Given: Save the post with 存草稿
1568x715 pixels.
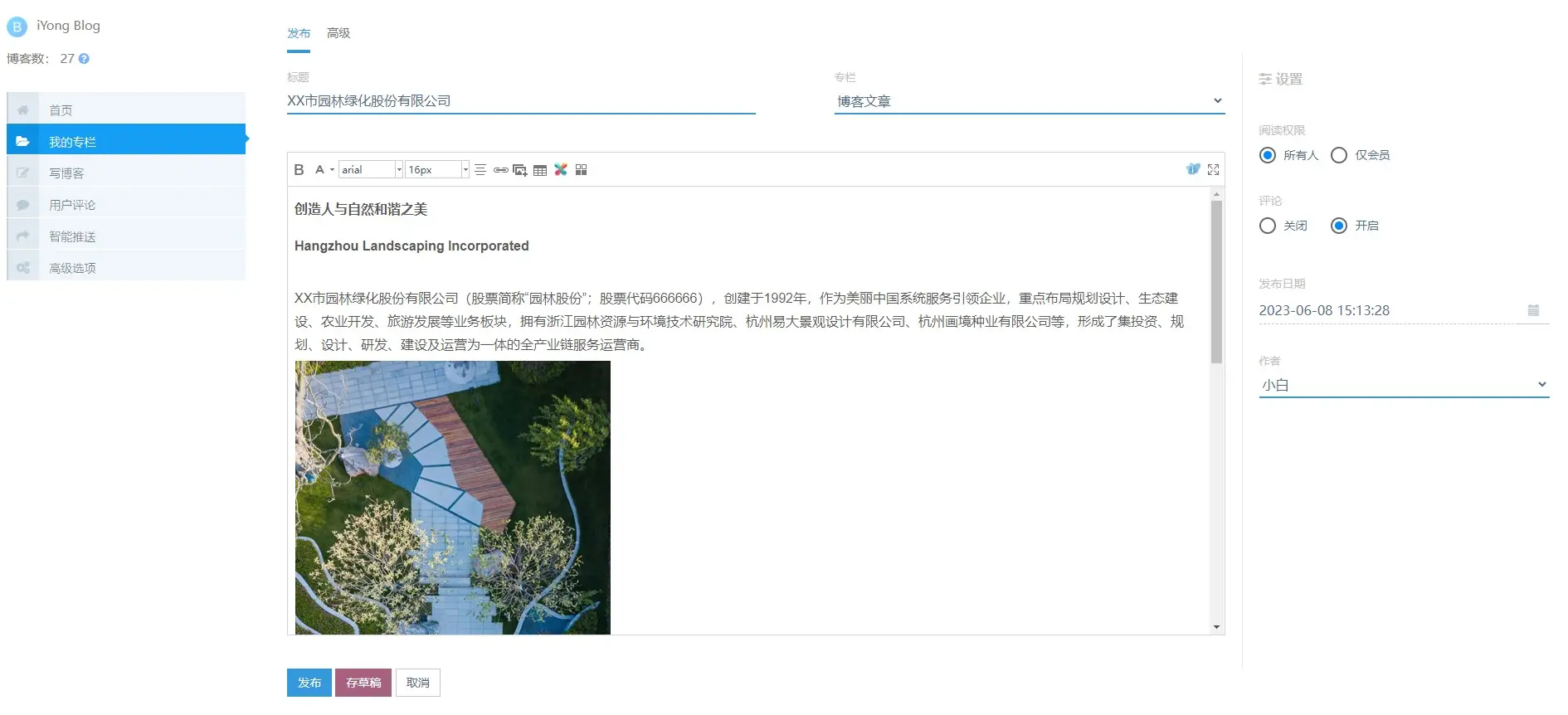Looking at the screenshot, I should [x=363, y=683].
